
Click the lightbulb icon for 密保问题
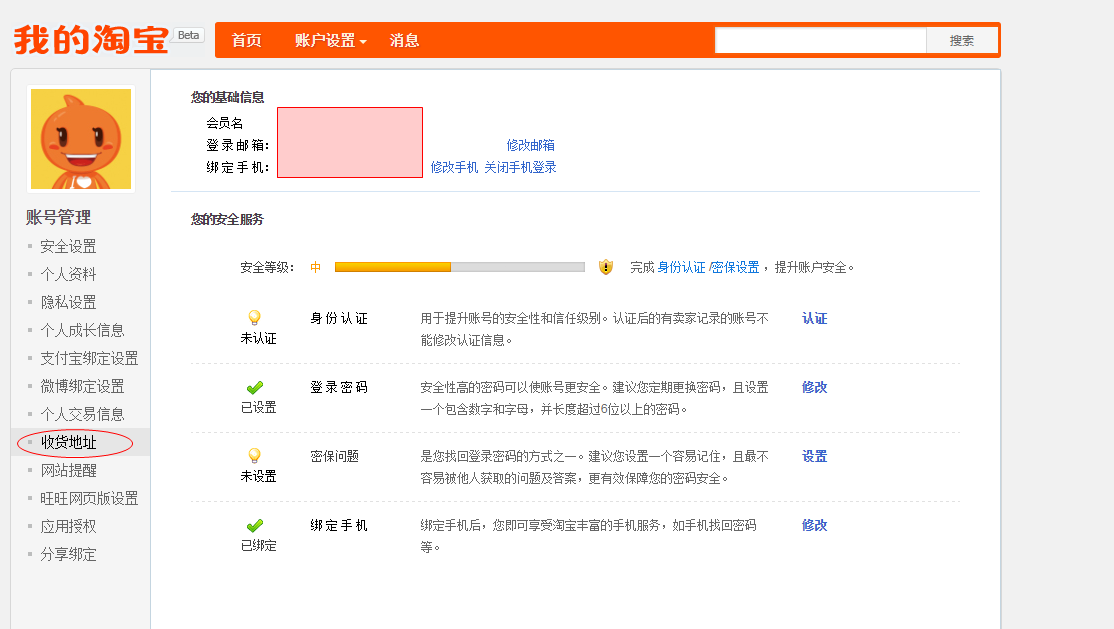pos(254,456)
